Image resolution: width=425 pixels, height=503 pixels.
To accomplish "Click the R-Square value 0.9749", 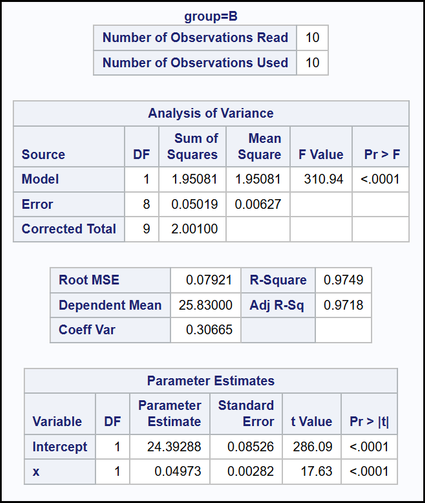I will click(343, 280).
